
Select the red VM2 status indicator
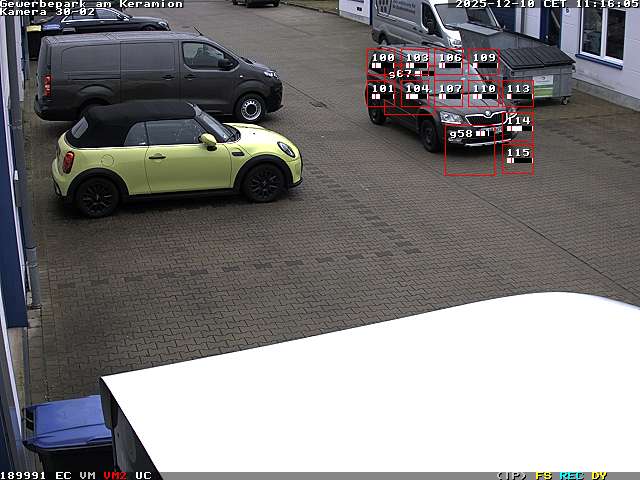pos(114,475)
